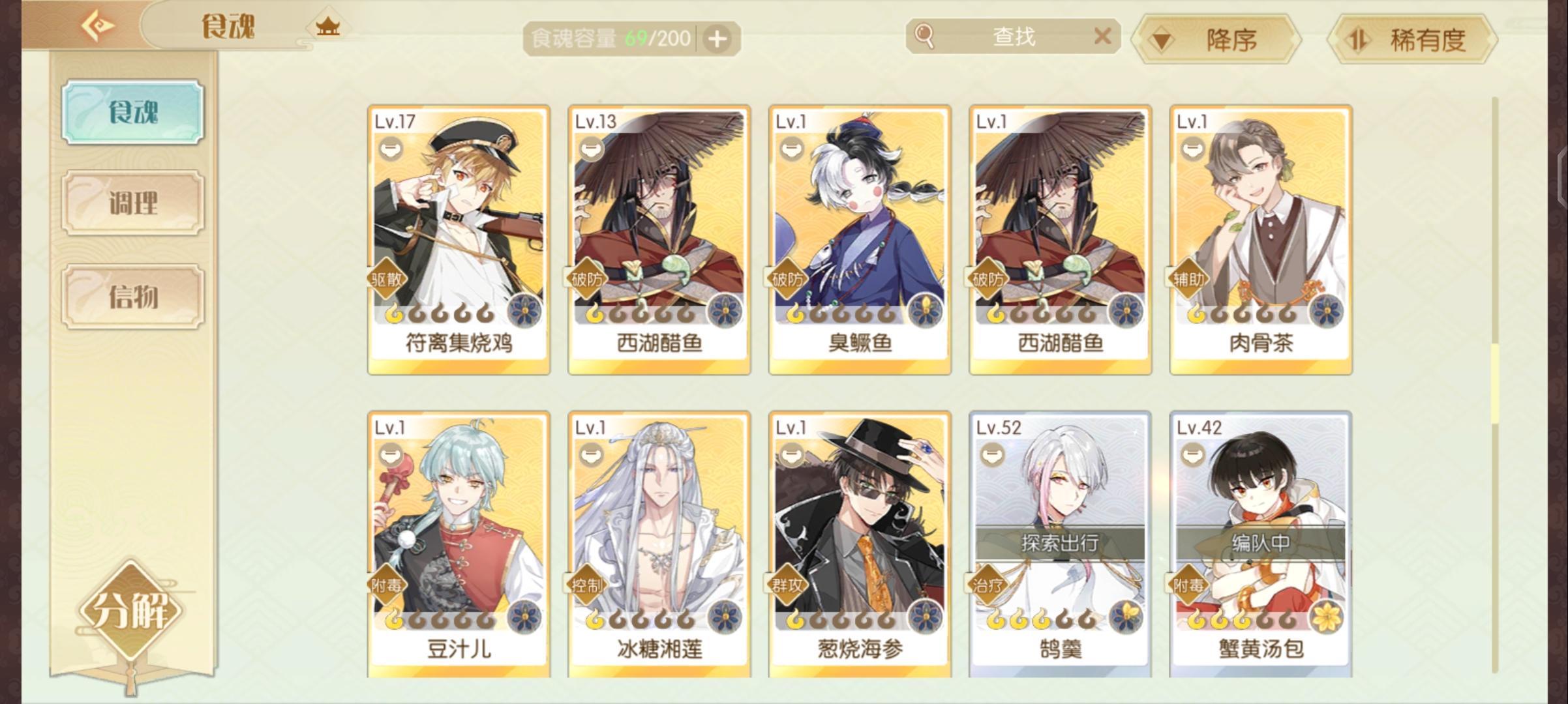Clear the search field with X

point(1102,36)
